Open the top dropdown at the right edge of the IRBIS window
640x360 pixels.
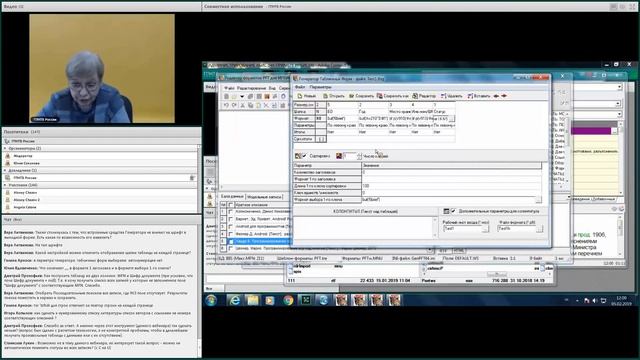point(619,87)
